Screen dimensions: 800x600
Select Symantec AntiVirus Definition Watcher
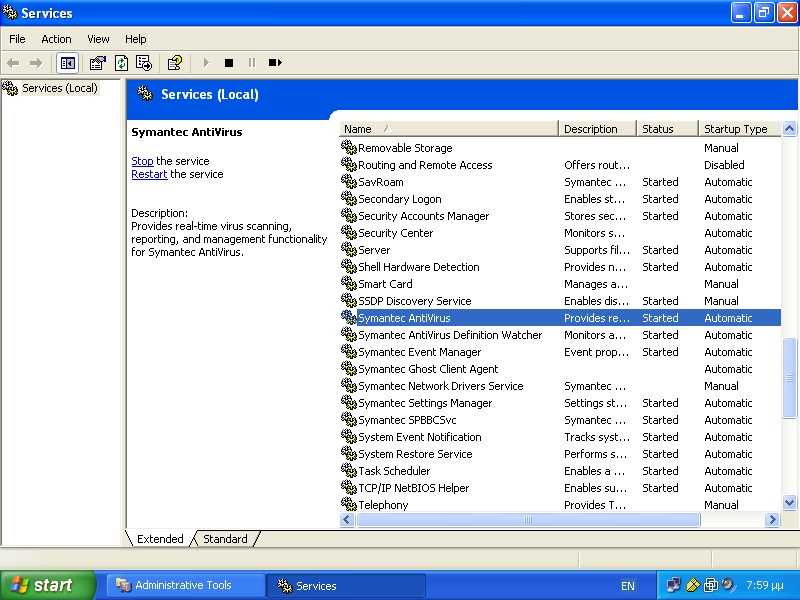tap(560, 335)
